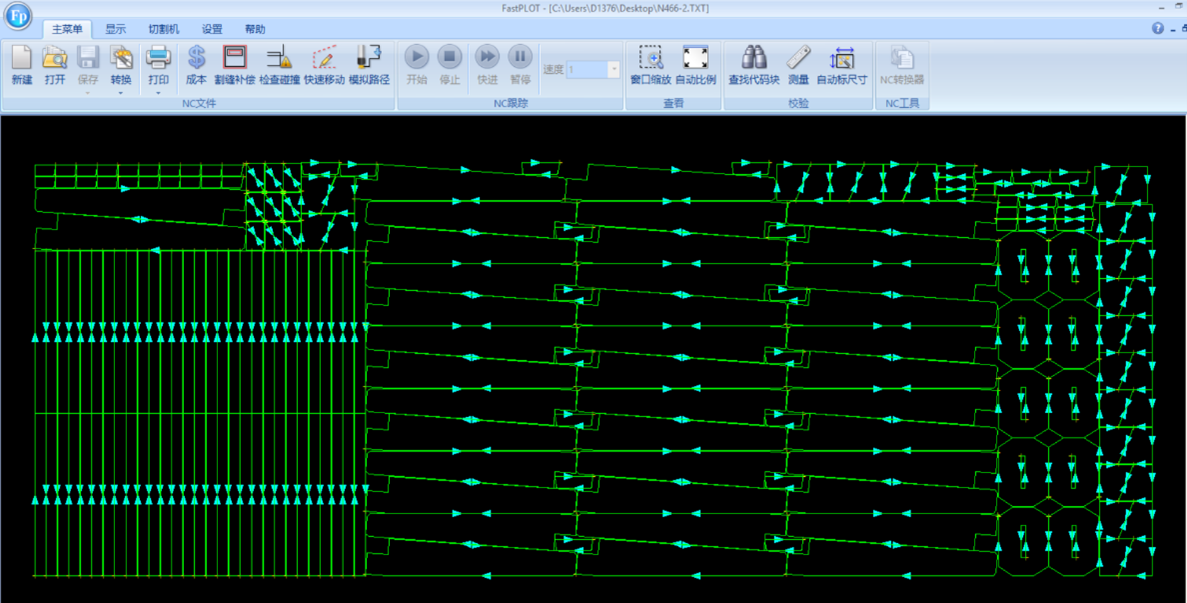Open 查找代码块 binoculars search tool

pyautogui.click(x=753, y=64)
